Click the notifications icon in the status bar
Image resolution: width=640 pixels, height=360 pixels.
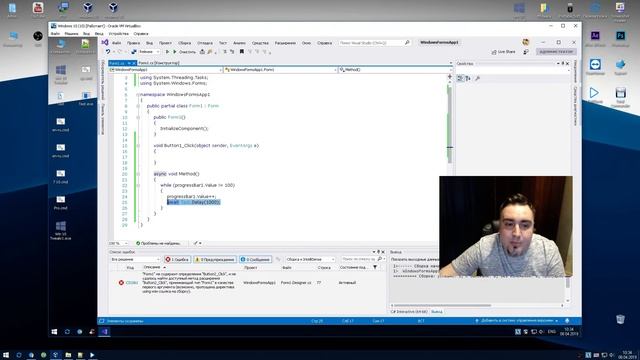pos(567,321)
